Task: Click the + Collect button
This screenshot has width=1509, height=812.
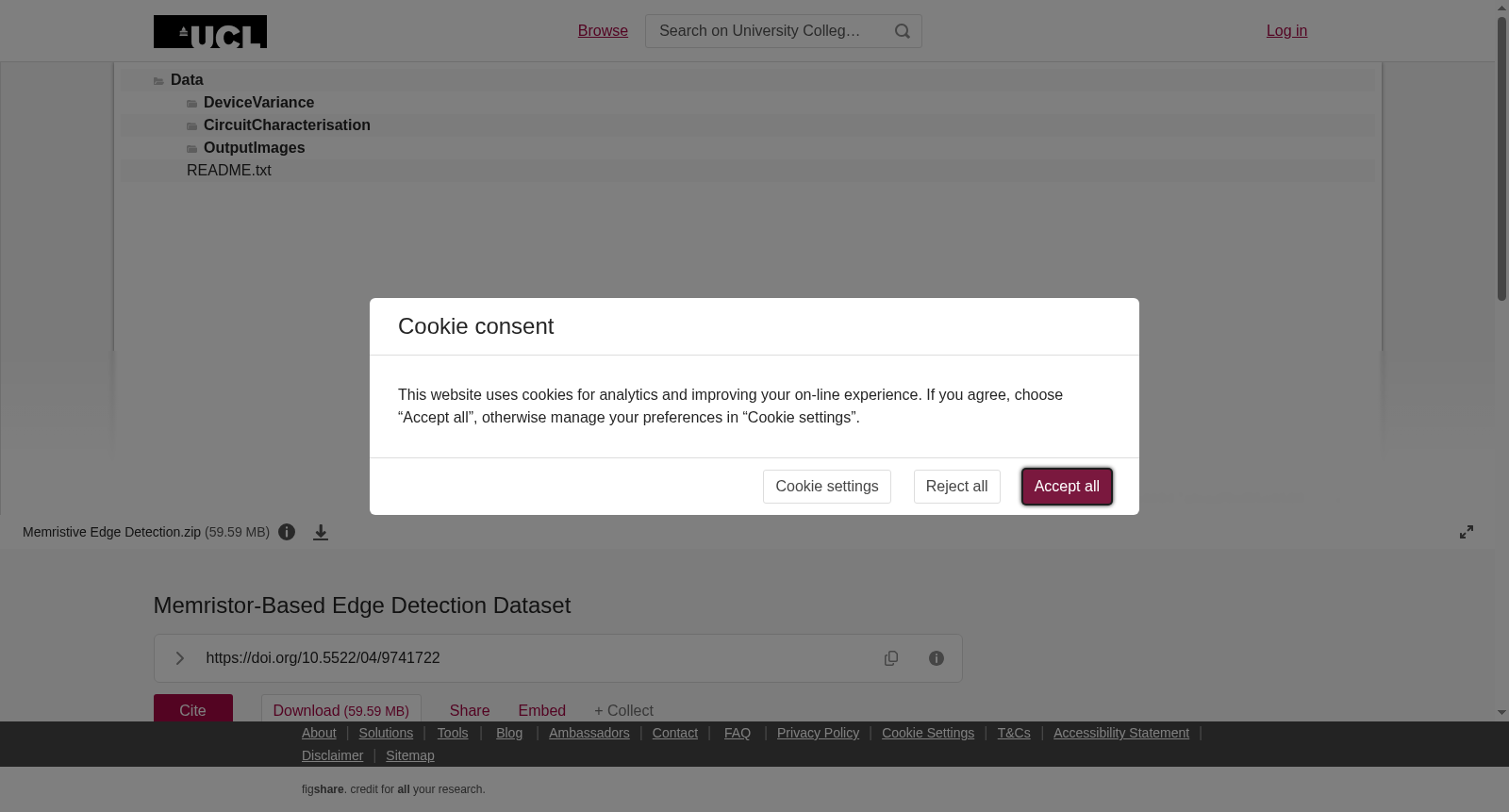Action: tap(623, 711)
